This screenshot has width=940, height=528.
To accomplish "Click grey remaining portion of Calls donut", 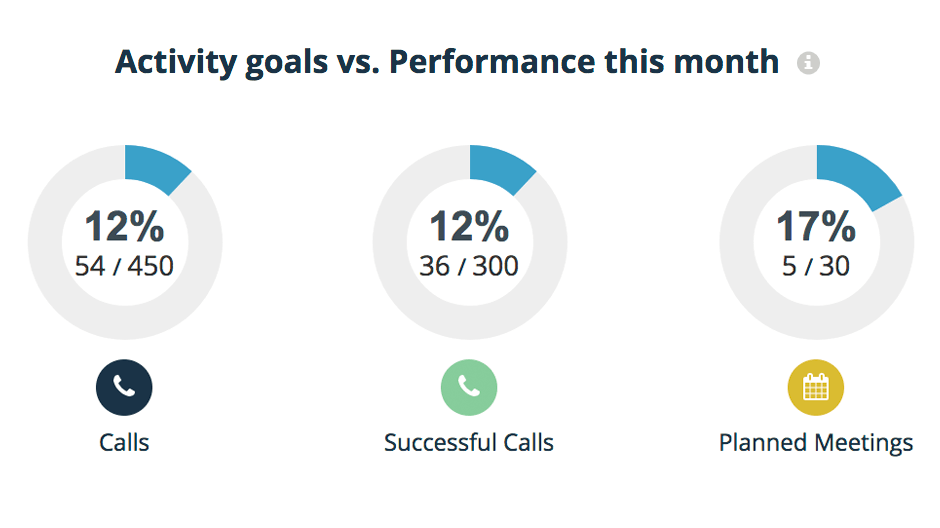I will coord(124,322).
